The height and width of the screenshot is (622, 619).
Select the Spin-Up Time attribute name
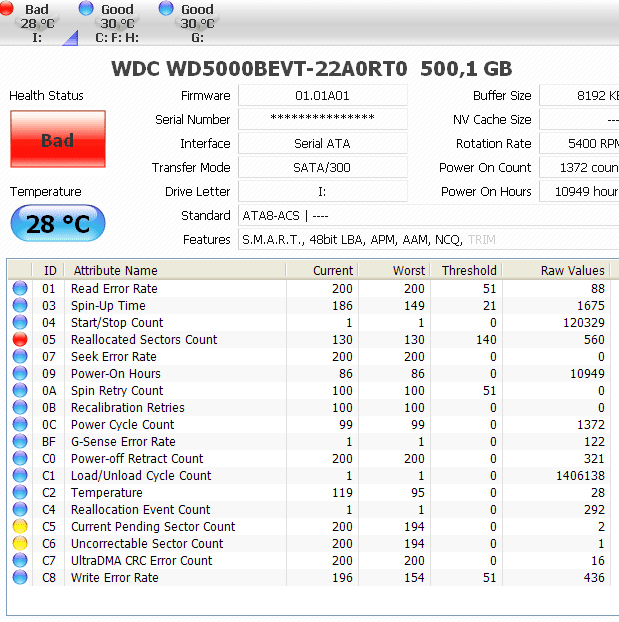[x=108, y=305]
